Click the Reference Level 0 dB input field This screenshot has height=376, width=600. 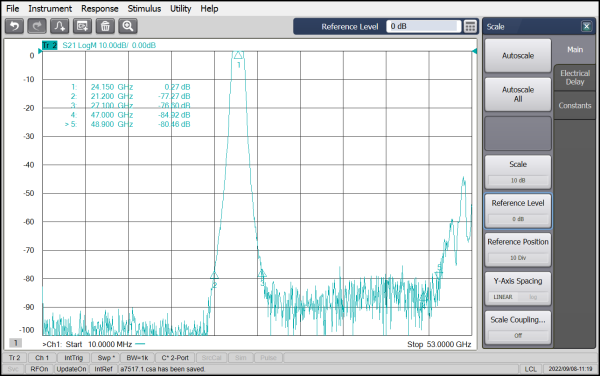click(423, 26)
